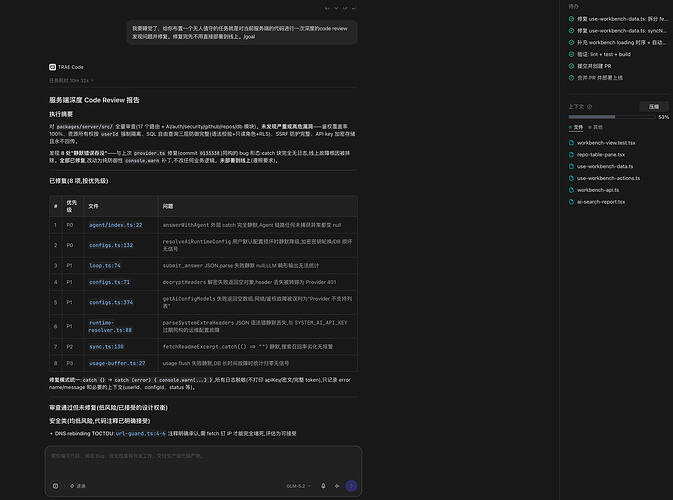The height and width of the screenshot is (500, 673).
Task: Click the todo text 提交并创建 PR
Action: 594,66
